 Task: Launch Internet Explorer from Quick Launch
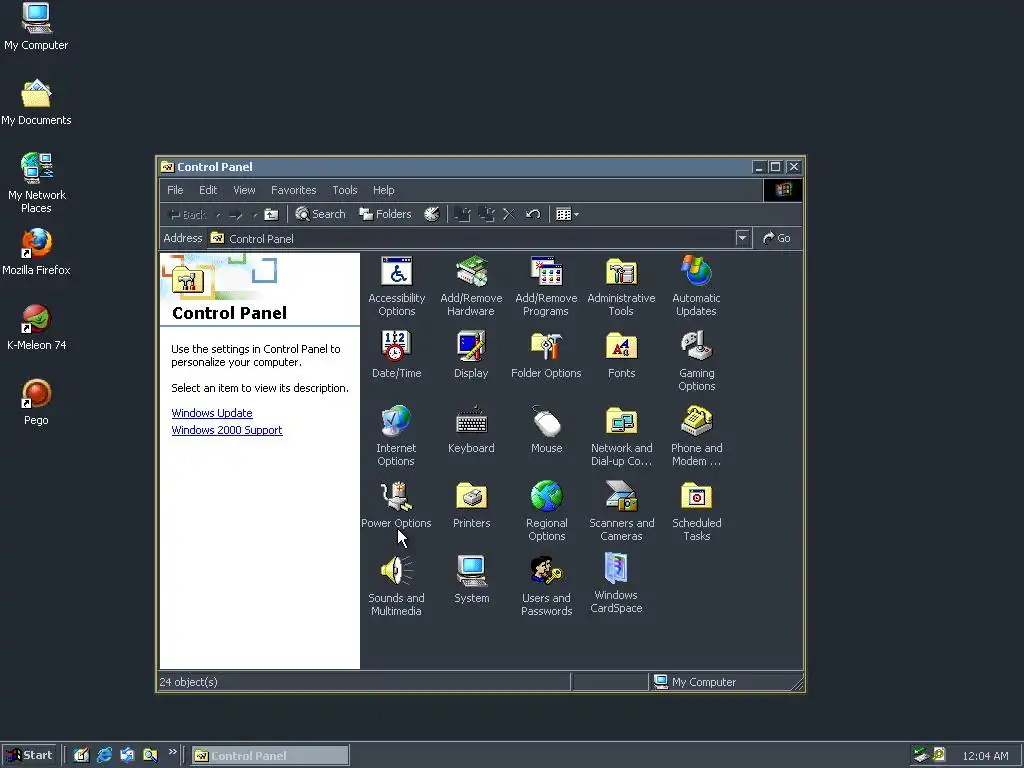(104, 756)
